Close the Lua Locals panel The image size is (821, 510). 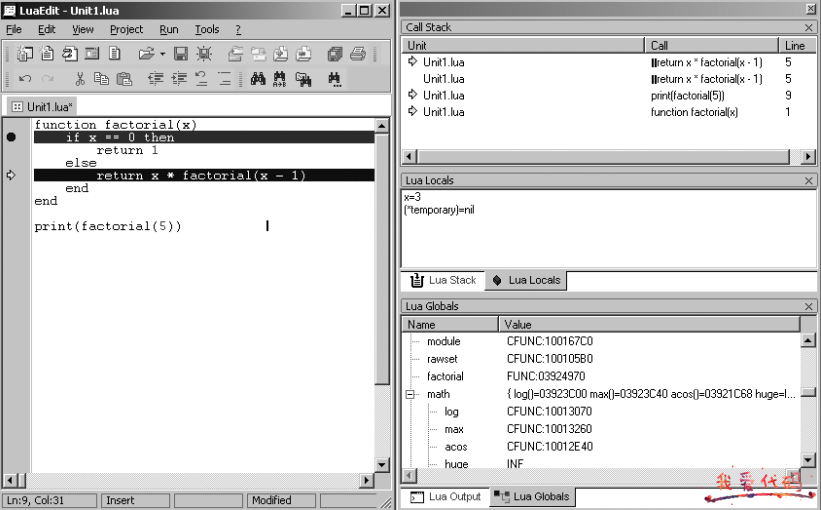tap(808, 181)
